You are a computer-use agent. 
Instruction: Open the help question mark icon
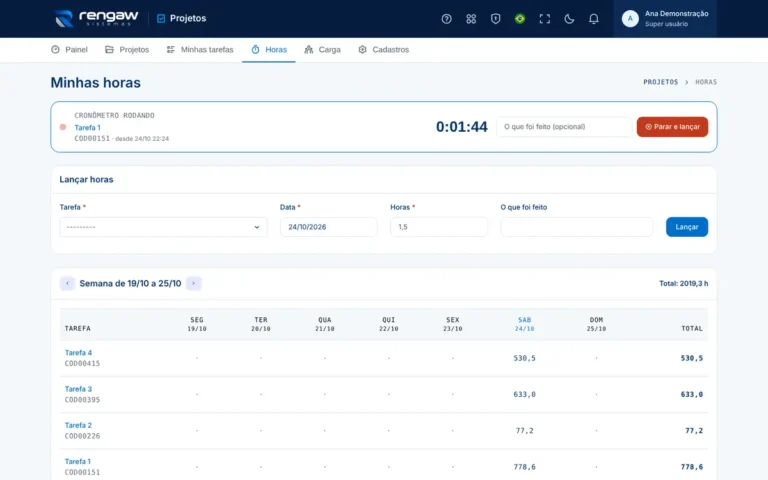446,19
